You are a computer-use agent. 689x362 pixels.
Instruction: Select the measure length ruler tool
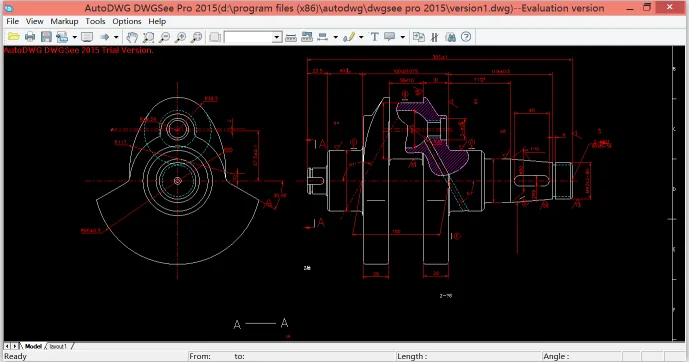click(x=291, y=37)
